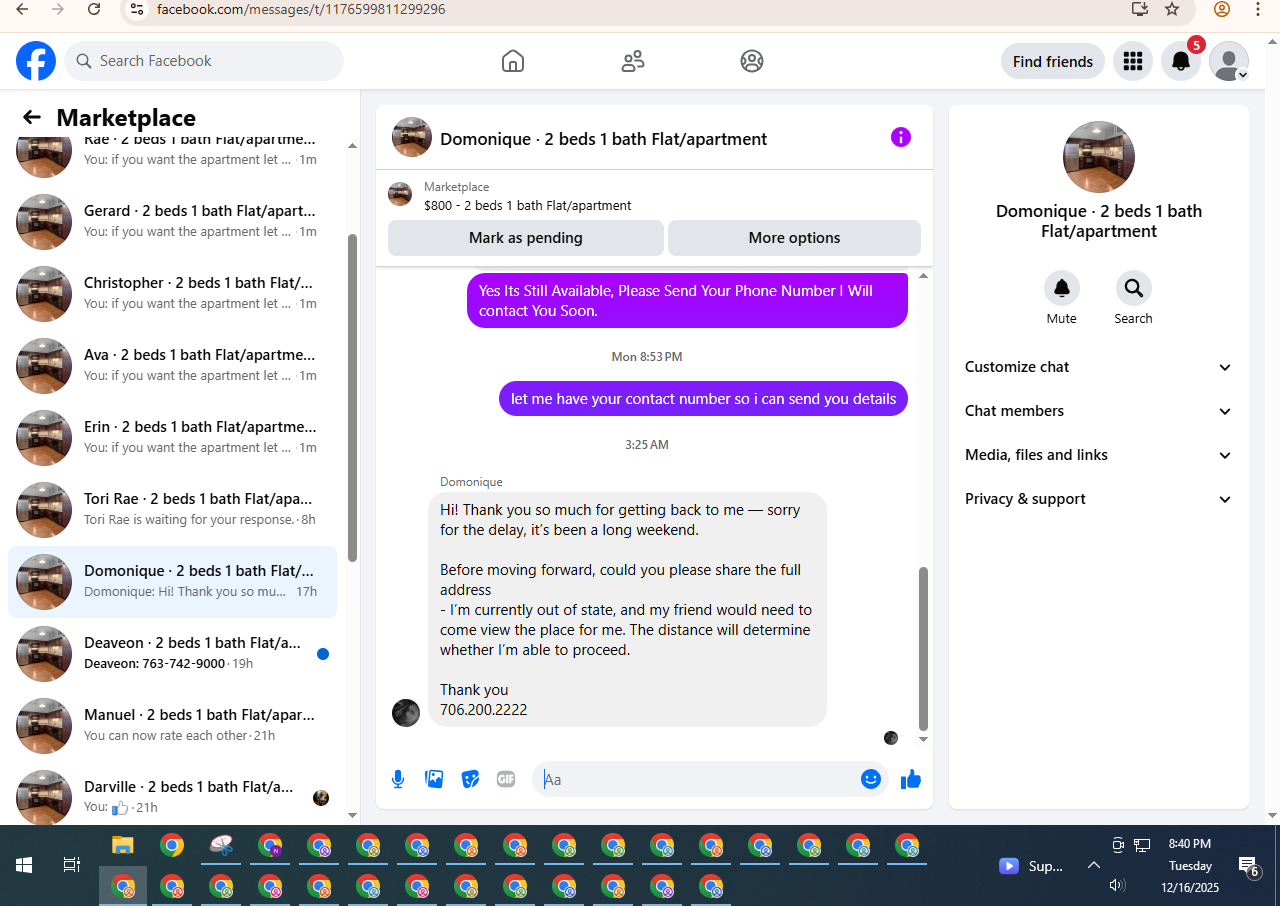This screenshot has height=906, width=1280.
Task: Click the chat scrollbar down arrow
Action: coord(923,739)
